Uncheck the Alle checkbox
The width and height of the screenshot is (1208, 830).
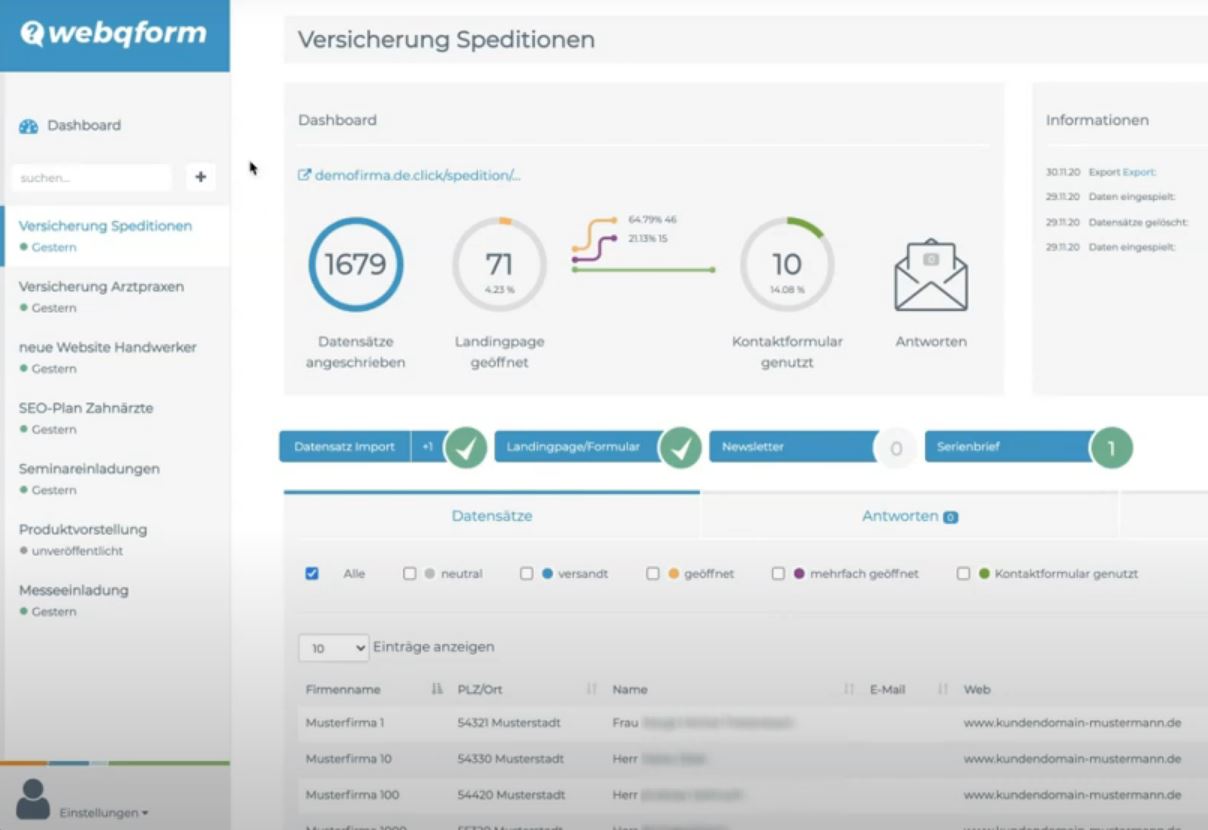[x=312, y=574]
